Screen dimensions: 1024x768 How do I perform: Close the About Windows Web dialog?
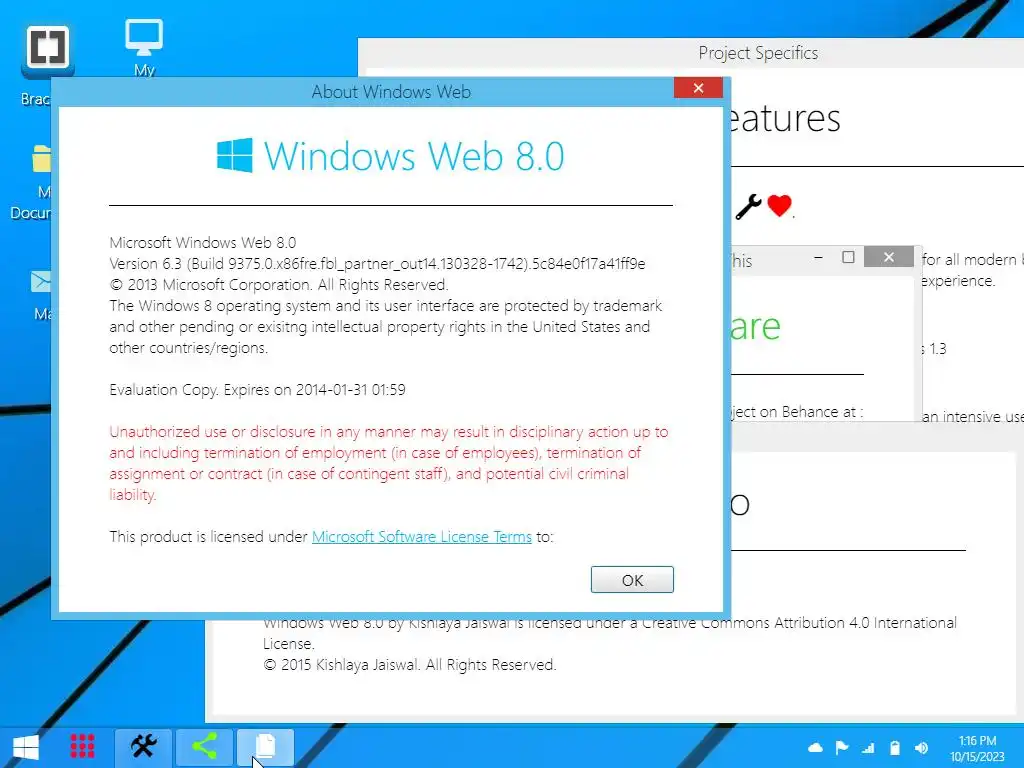[698, 88]
